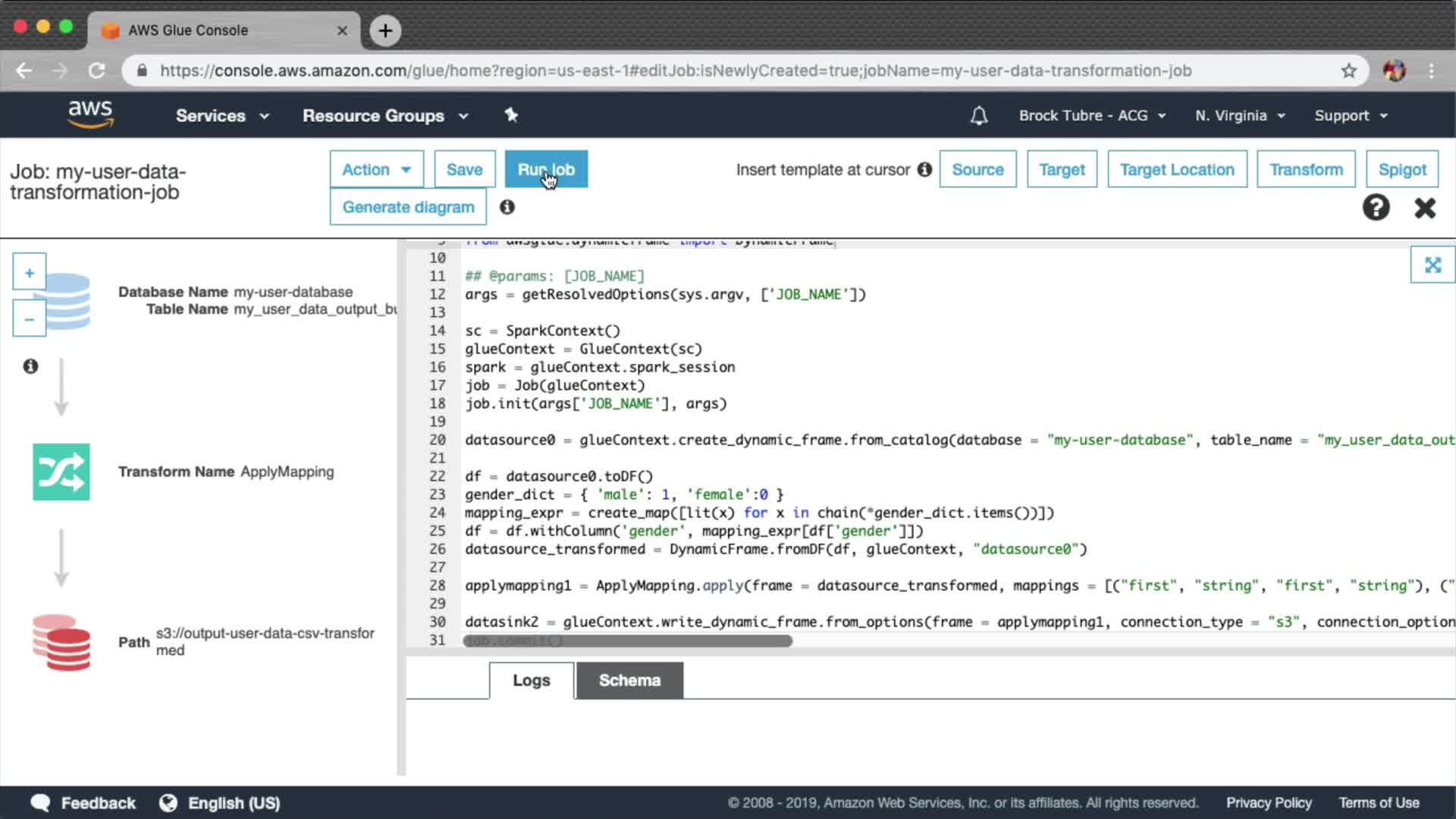Click the pin shortcut icon in navbar

(511, 115)
